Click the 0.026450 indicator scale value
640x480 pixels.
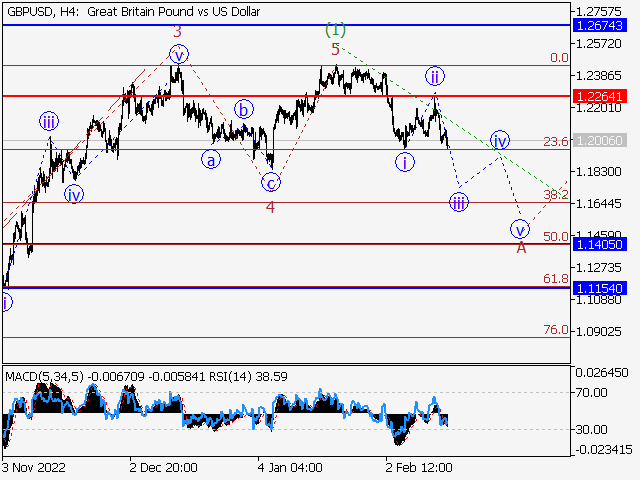[x=602, y=373]
